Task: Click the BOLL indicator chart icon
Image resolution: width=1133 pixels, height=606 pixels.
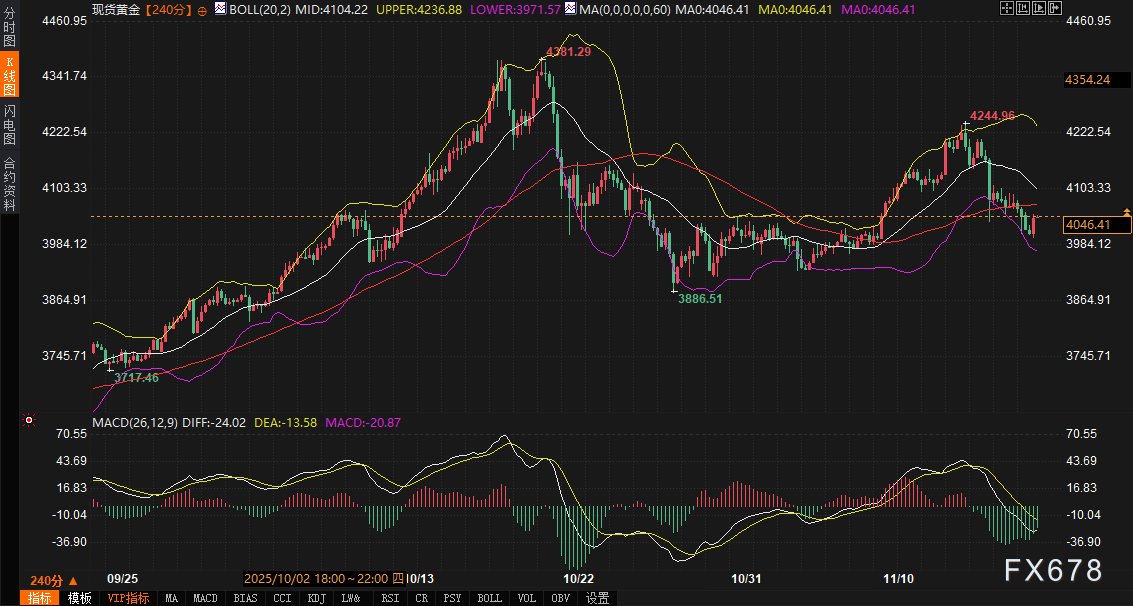Action: (221, 8)
